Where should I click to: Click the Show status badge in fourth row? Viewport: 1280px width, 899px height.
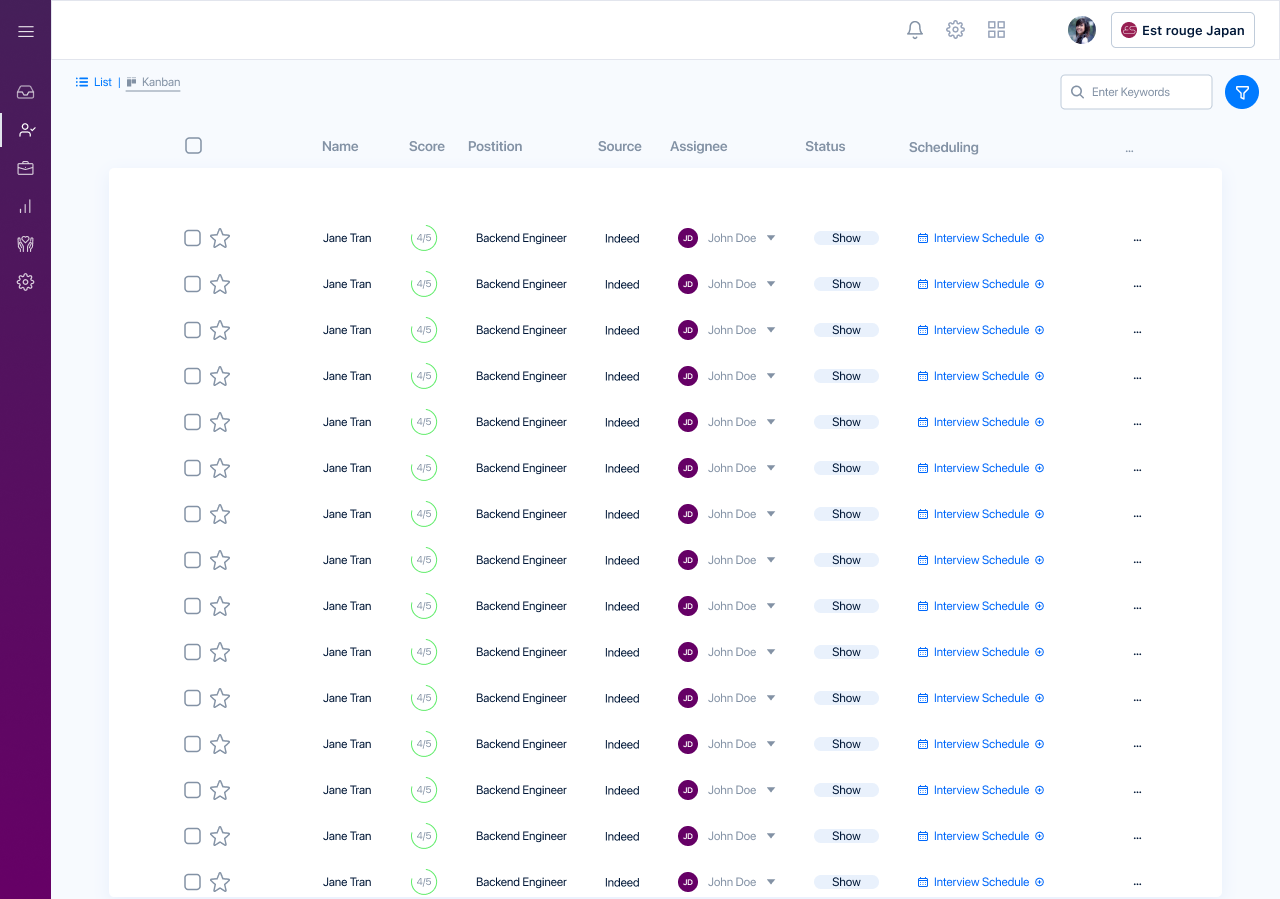click(846, 376)
